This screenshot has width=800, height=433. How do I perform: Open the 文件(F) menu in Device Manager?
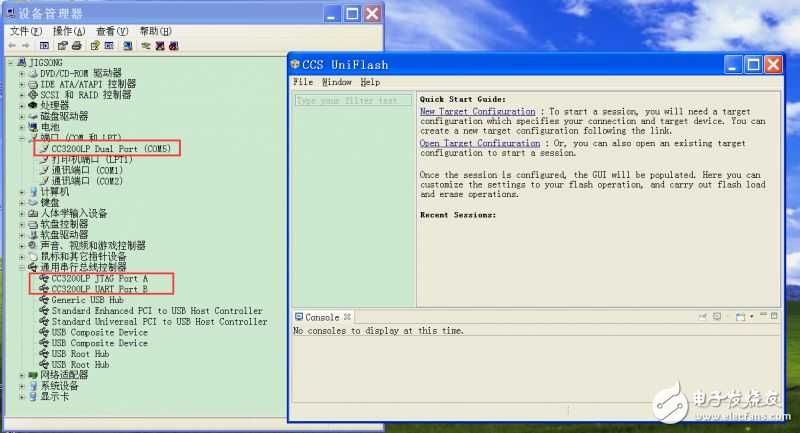point(26,31)
